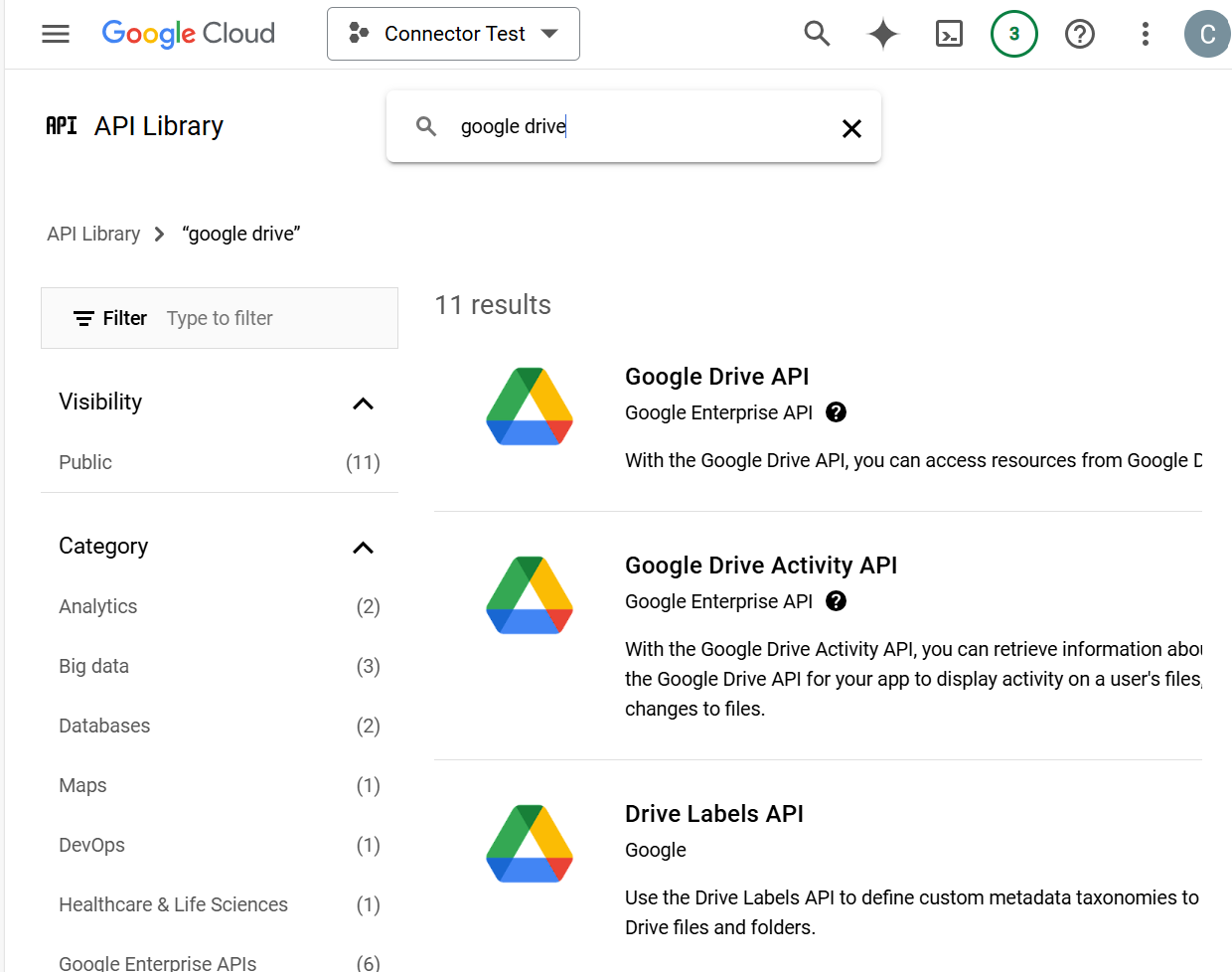The image size is (1232, 972).
Task: Clear the google drive search with X
Action: click(x=851, y=128)
